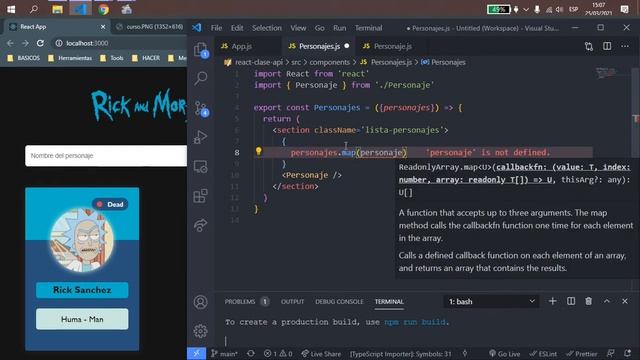The image size is (640, 360).
Task: Switch to the React App Chrome tab
Action: pos(56,27)
